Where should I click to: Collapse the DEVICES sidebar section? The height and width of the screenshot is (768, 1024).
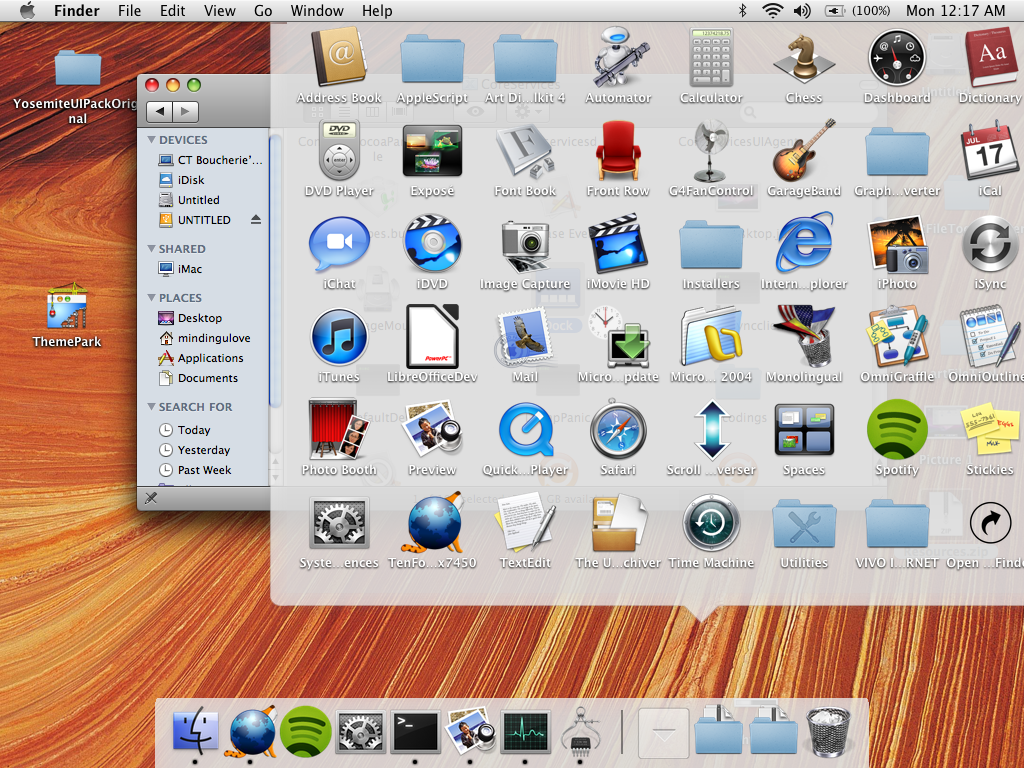pyautogui.click(x=152, y=140)
